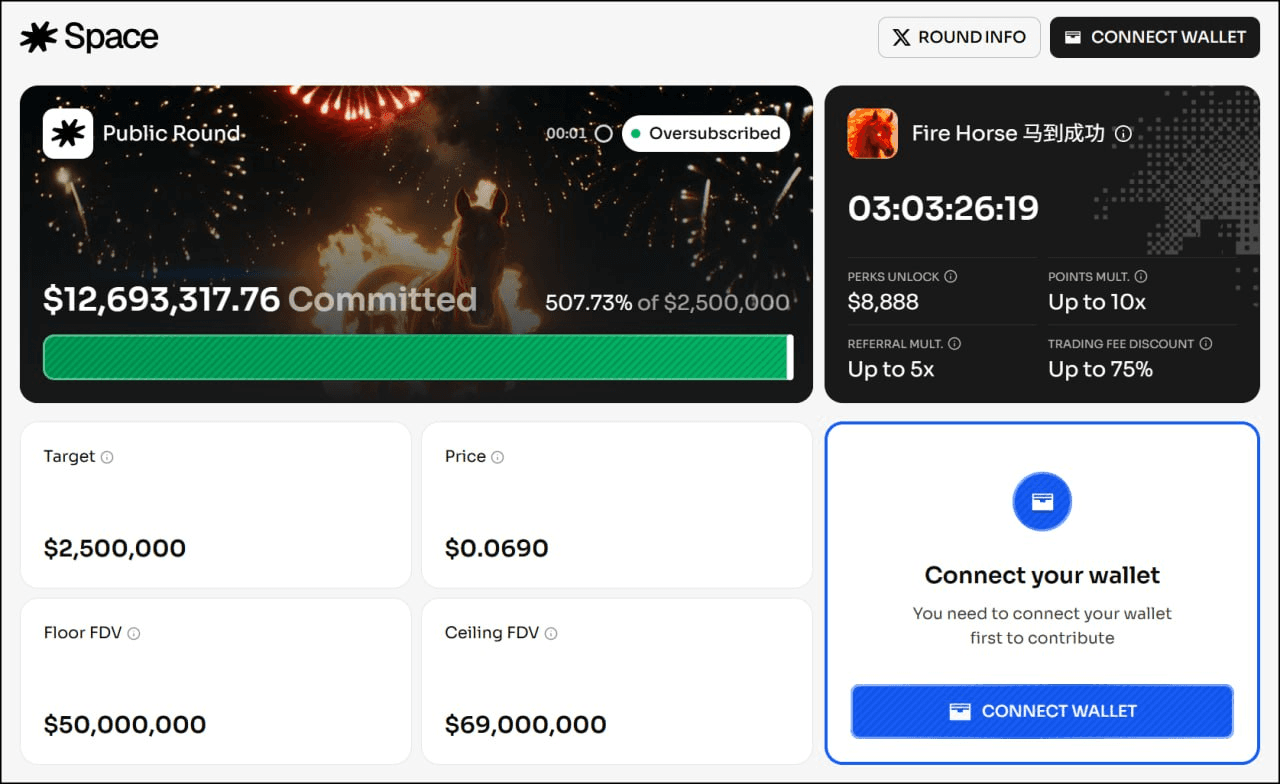The image size is (1280, 784).
Task: Click the Referral Mult. info icon
Action: [954, 344]
